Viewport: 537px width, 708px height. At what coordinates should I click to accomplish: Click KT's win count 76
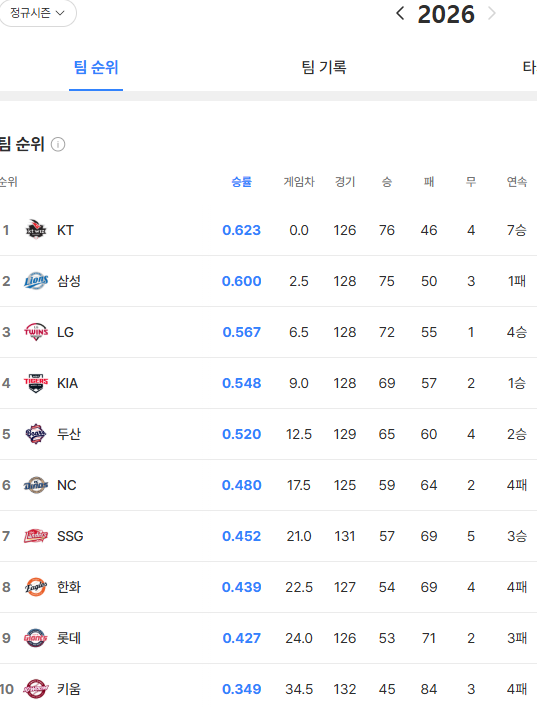click(x=387, y=230)
